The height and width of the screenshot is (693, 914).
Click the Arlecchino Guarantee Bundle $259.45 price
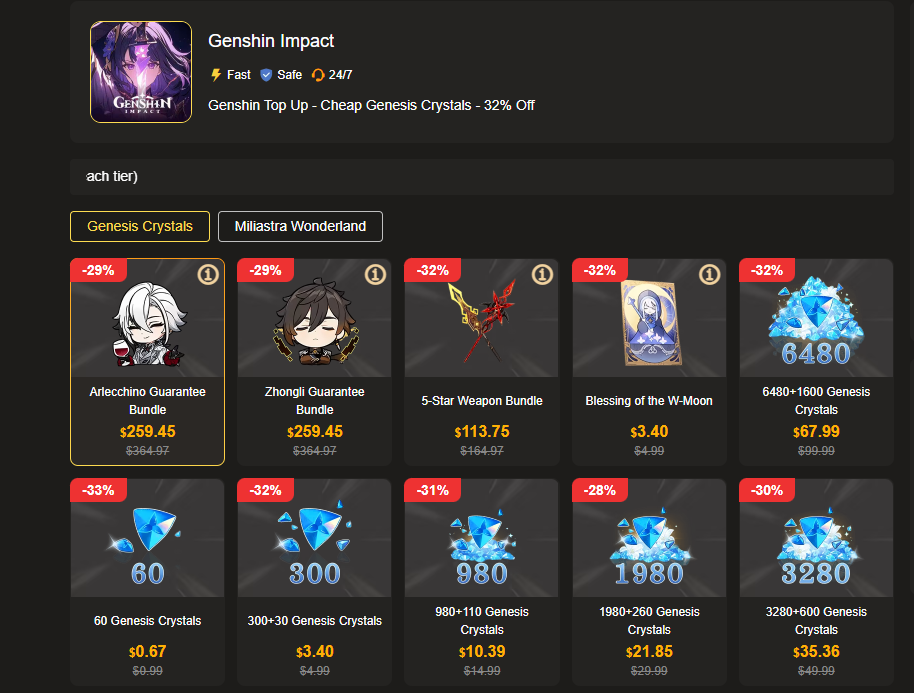[x=147, y=431]
